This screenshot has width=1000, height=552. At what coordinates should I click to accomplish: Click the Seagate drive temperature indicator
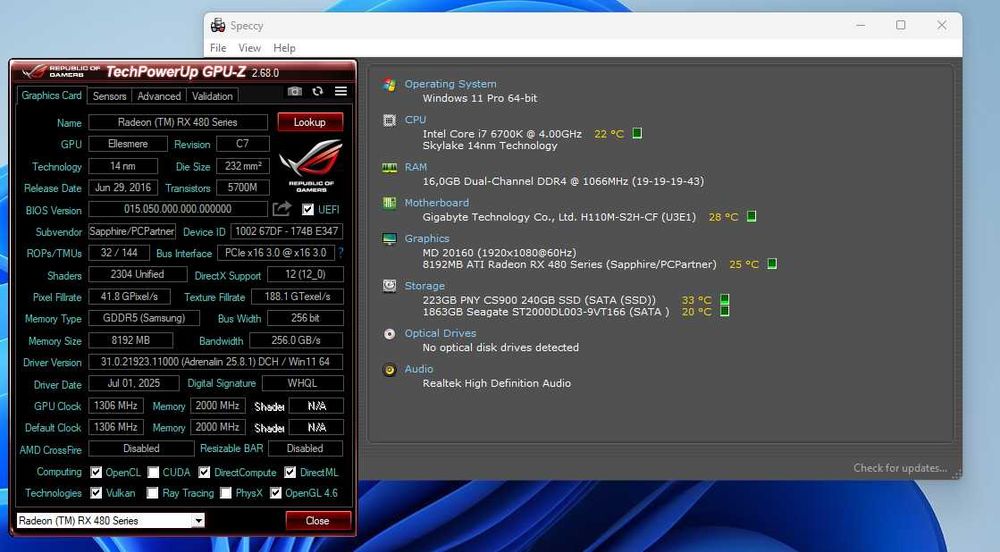[x=724, y=312]
